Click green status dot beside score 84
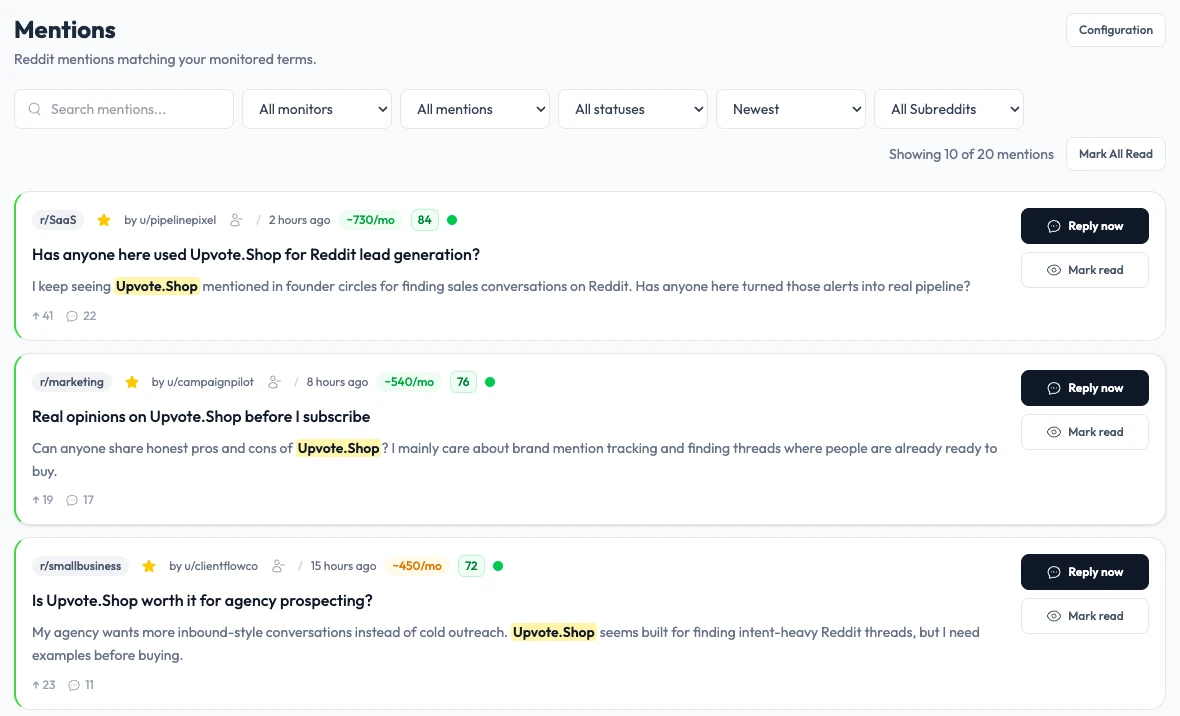This screenshot has width=1180, height=716. click(452, 220)
